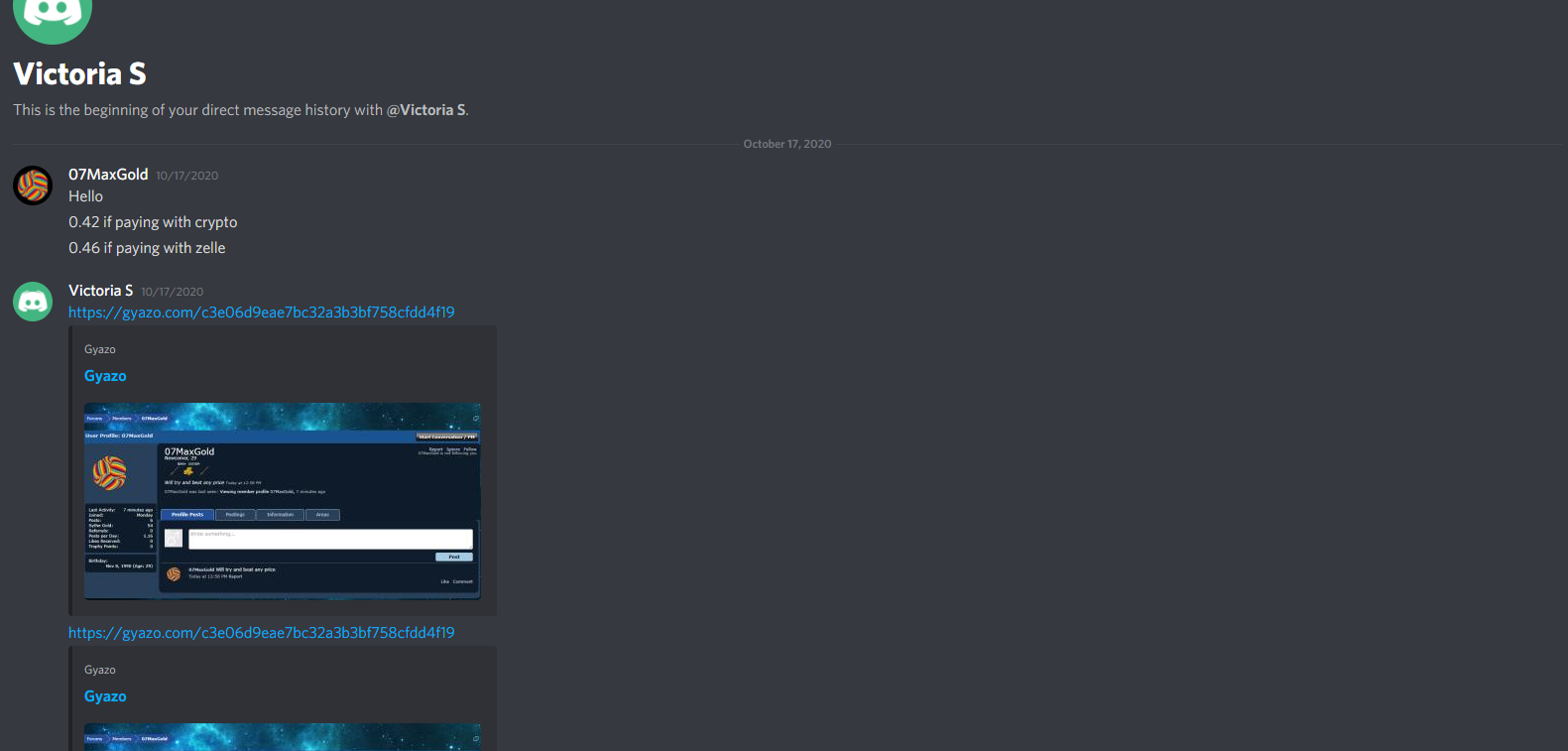
Task: Open the blue Gyazo title in the first embed
Action: click(x=105, y=376)
